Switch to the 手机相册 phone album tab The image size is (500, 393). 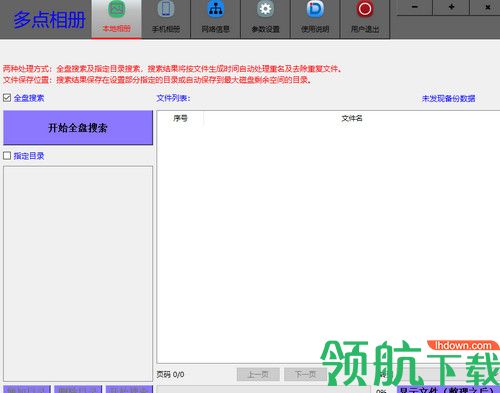click(x=166, y=19)
